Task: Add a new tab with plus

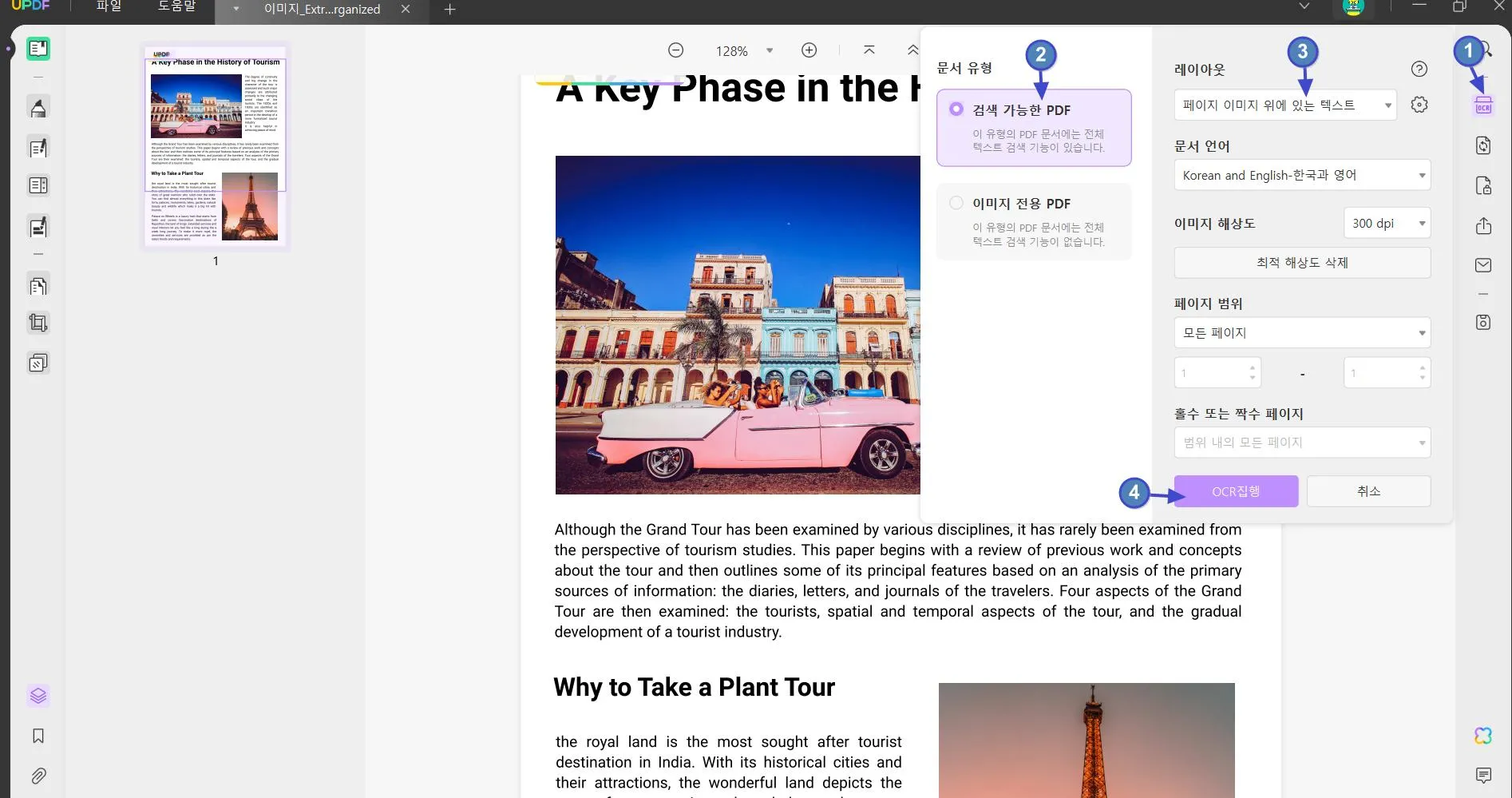Action: [449, 9]
